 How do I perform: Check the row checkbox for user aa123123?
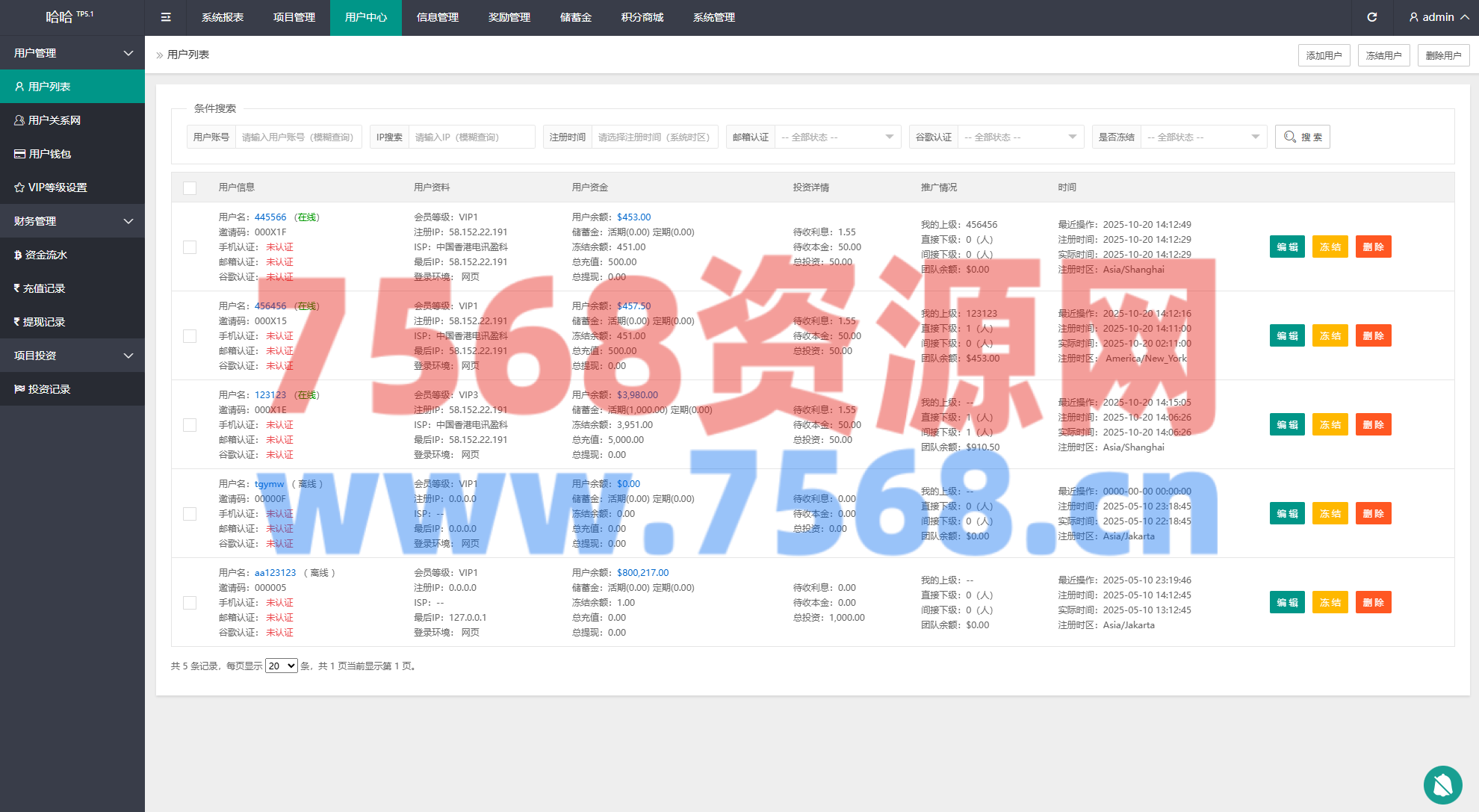coord(190,603)
